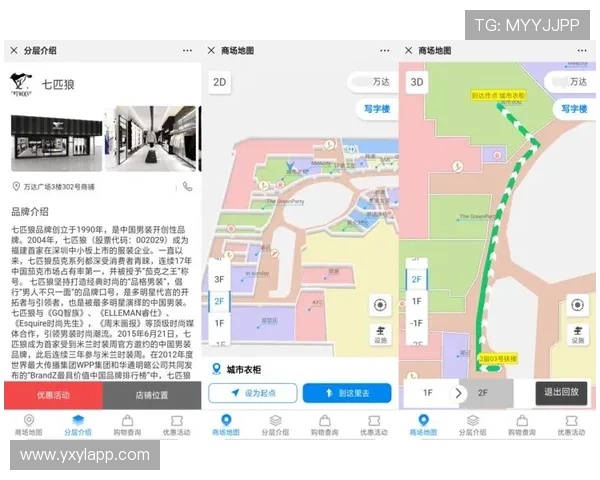Toggle the 2D view button on the map
This screenshot has height=480, width=600.
[220, 82]
